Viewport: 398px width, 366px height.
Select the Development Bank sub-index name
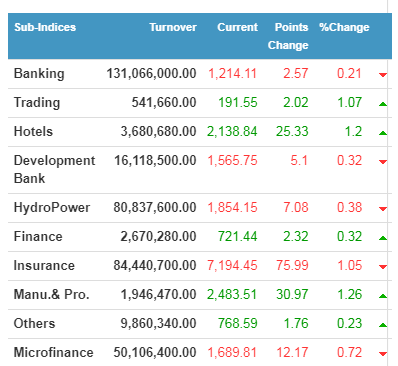[x=54, y=169]
